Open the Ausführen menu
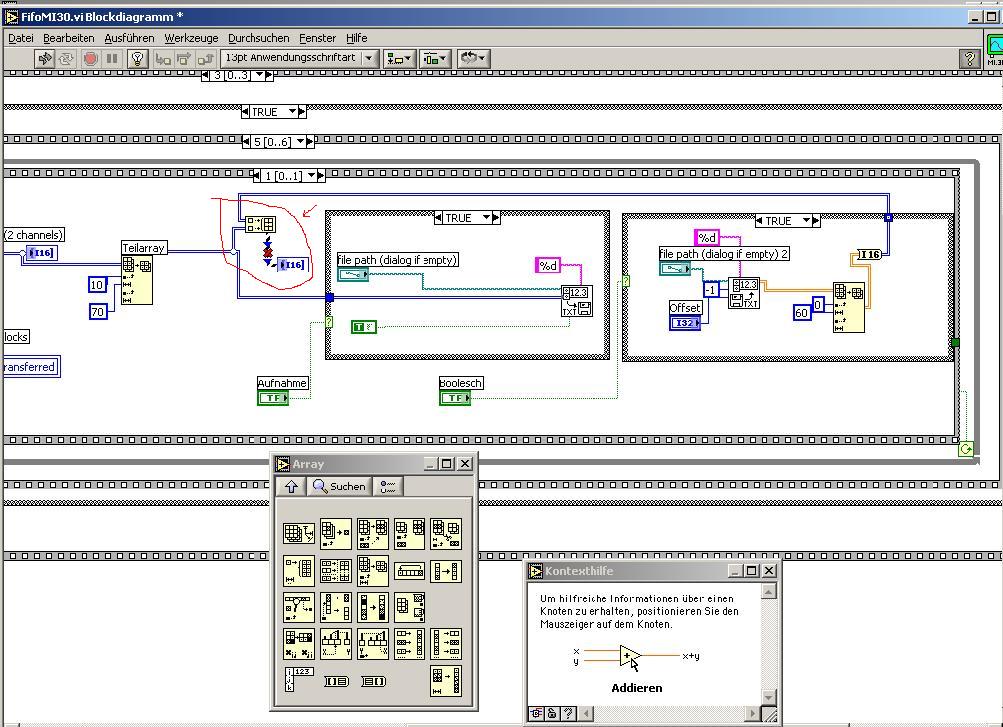The width and height of the screenshot is (1003, 727). [x=129, y=38]
